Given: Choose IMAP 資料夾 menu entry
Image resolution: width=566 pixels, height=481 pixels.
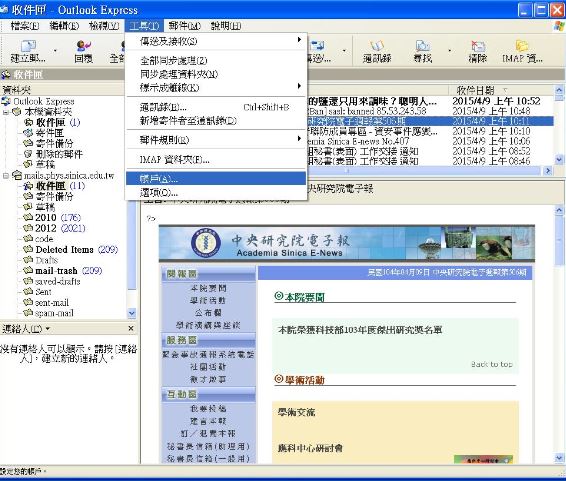Looking at the screenshot, I should click(x=216, y=159).
